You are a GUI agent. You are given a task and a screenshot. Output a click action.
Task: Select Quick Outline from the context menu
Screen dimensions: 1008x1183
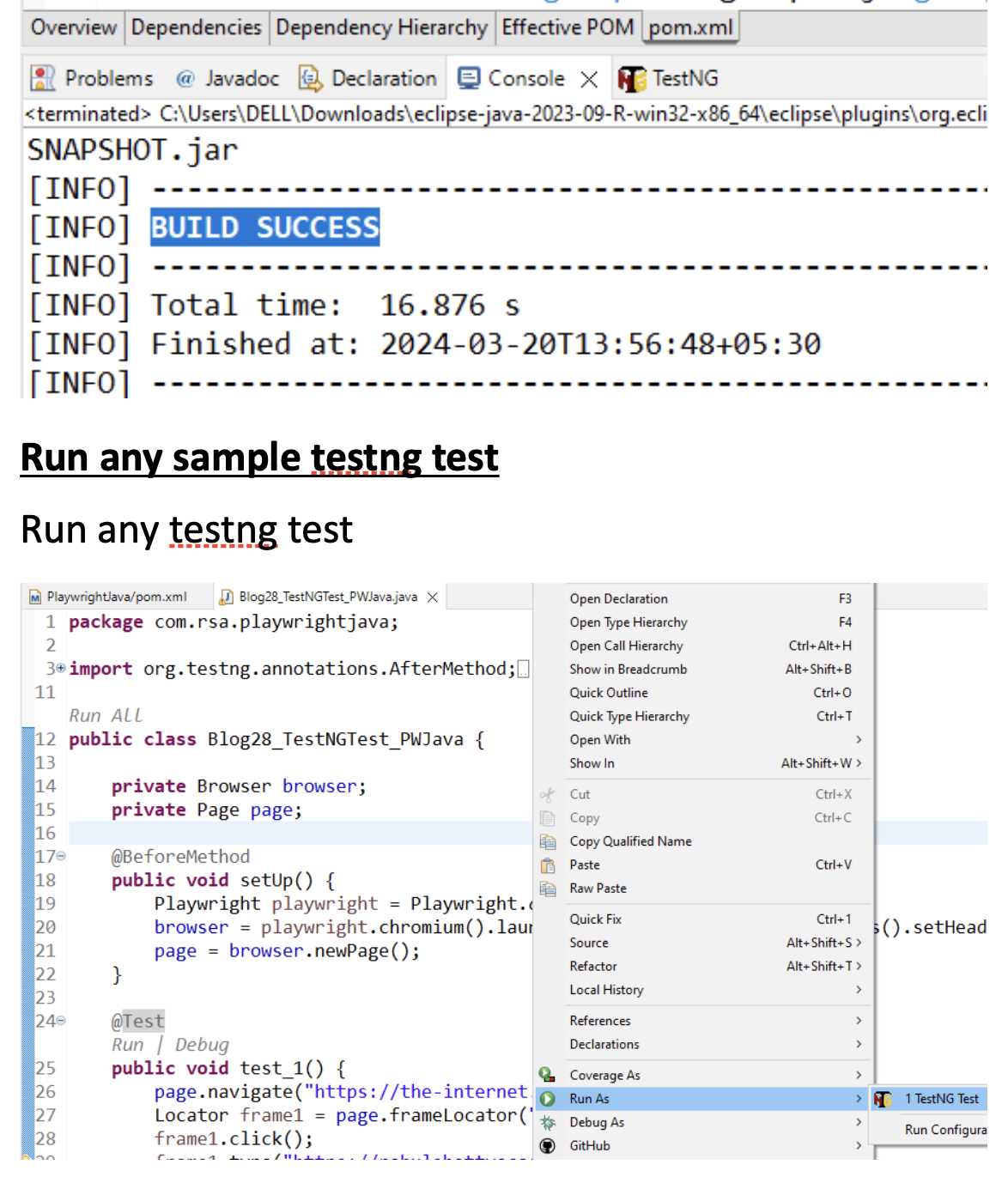pyautogui.click(x=609, y=692)
